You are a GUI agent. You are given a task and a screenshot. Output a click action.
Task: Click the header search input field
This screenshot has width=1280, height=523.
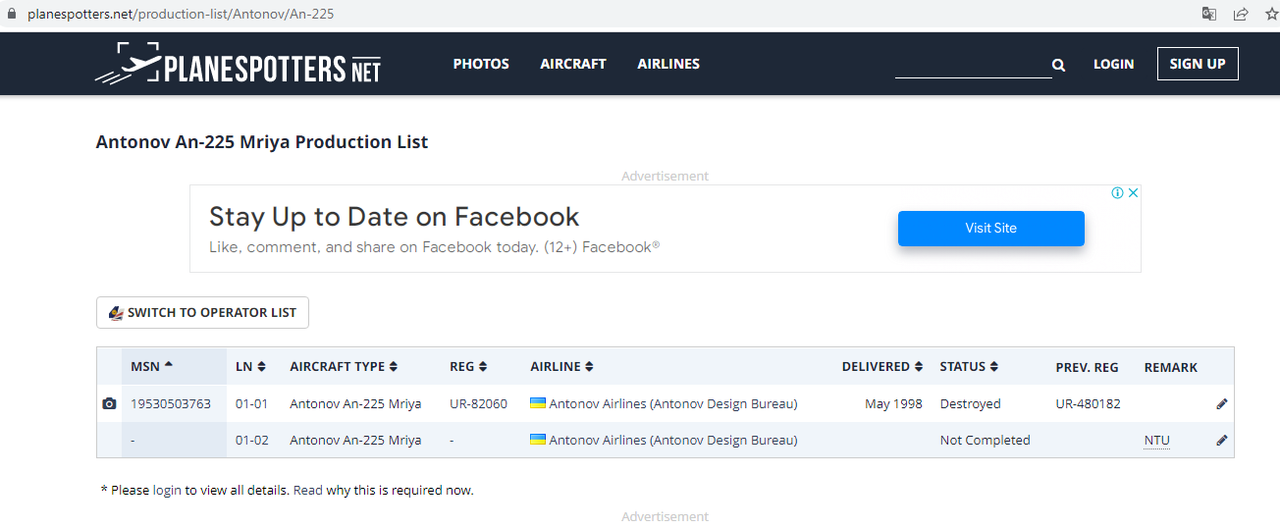coord(970,66)
